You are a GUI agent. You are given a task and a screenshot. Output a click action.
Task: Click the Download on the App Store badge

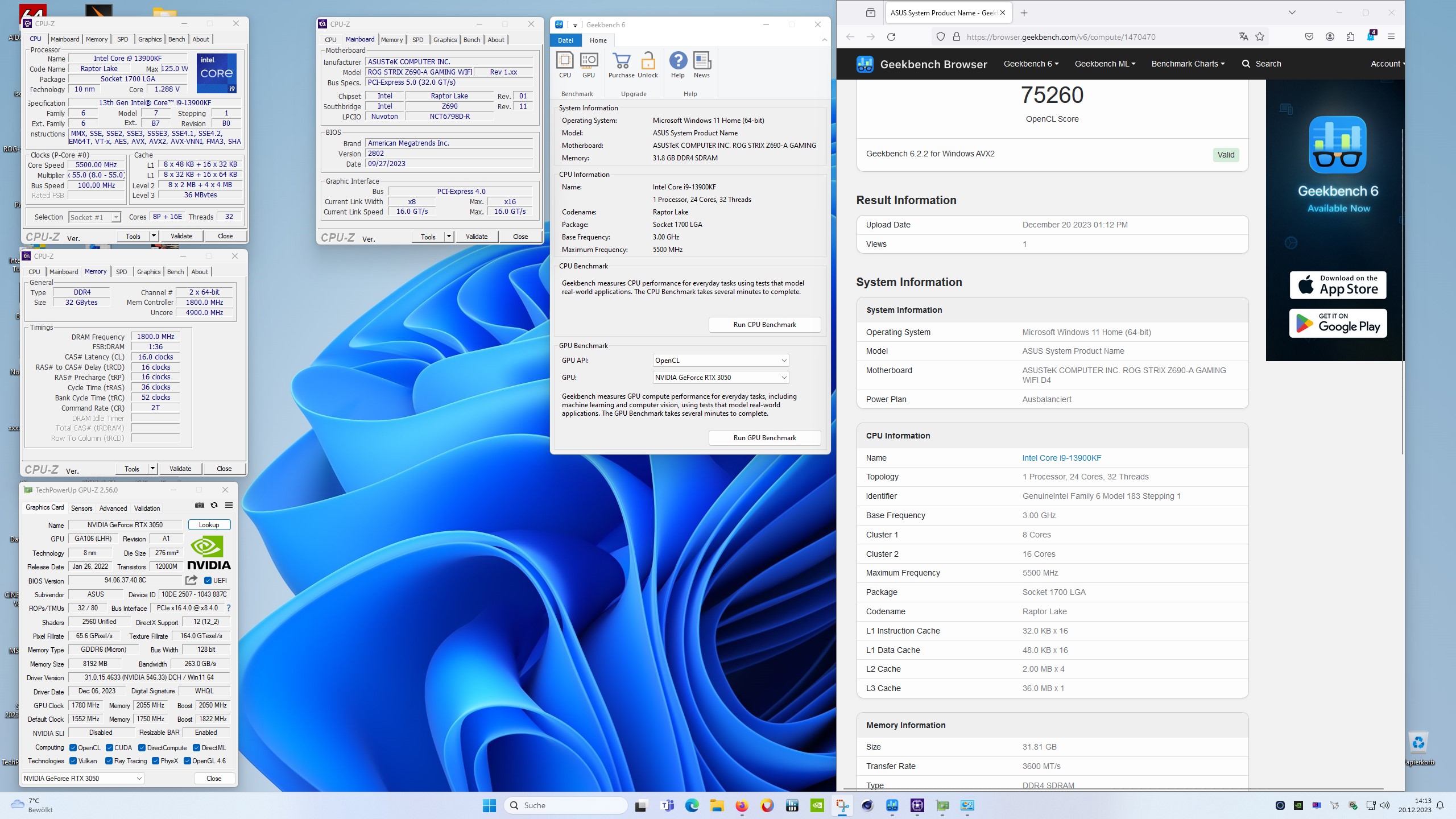point(1338,285)
